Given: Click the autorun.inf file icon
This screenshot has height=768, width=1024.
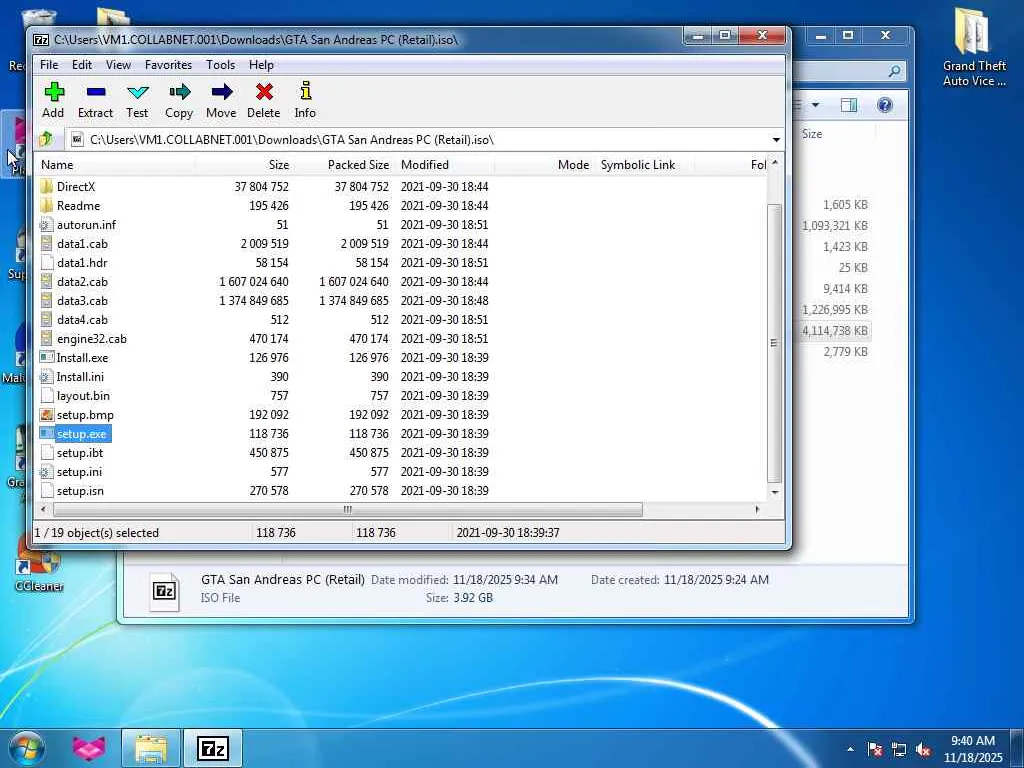Looking at the screenshot, I should pos(46,225).
